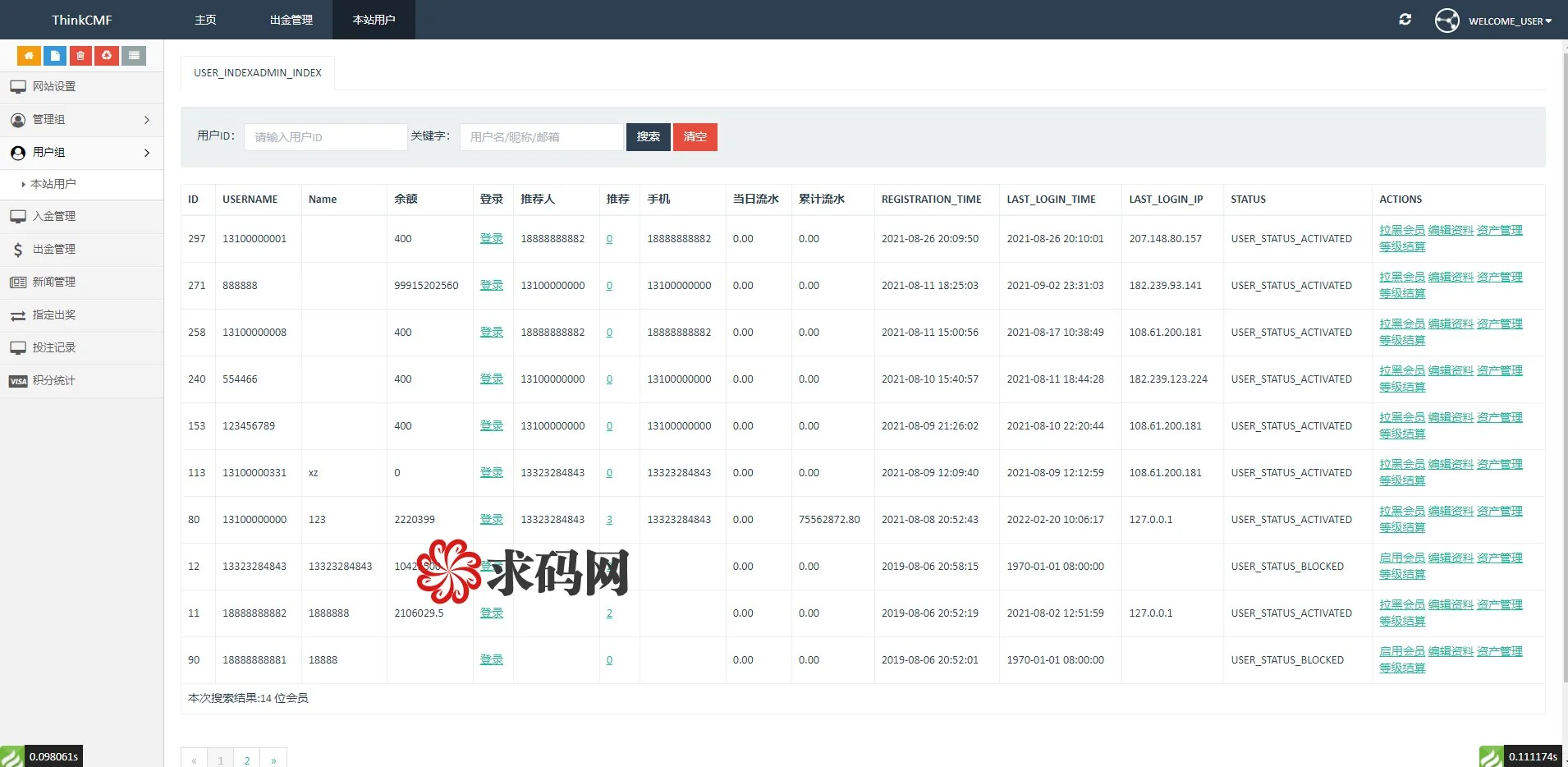1568x767 pixels.
Task: Expand the 管理组 sidebar group
Action: pos(81,120)
